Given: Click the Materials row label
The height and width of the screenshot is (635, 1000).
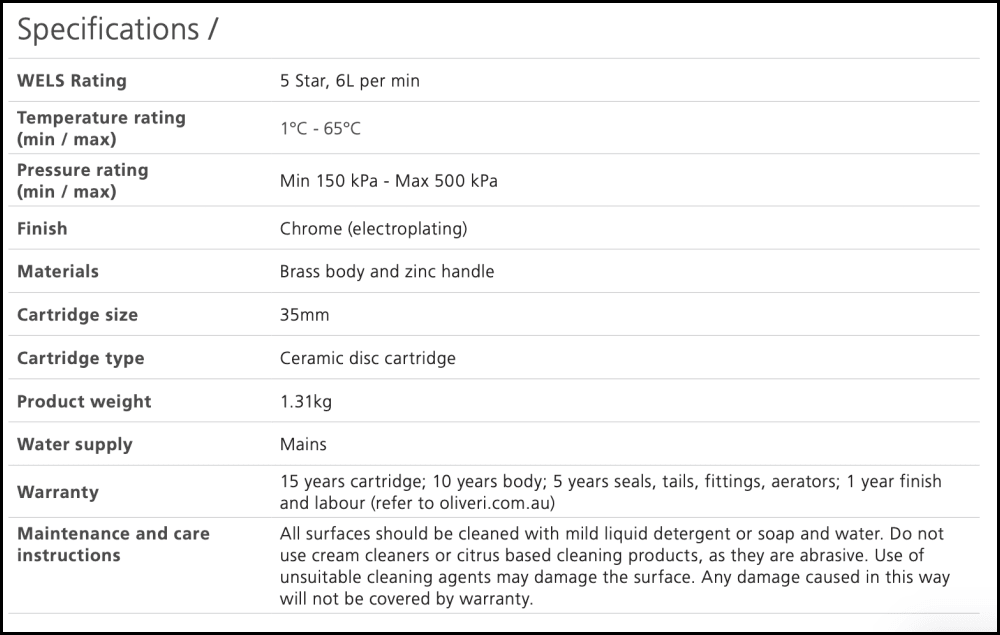Looking at the screenshot, I should tap(58, 272).
